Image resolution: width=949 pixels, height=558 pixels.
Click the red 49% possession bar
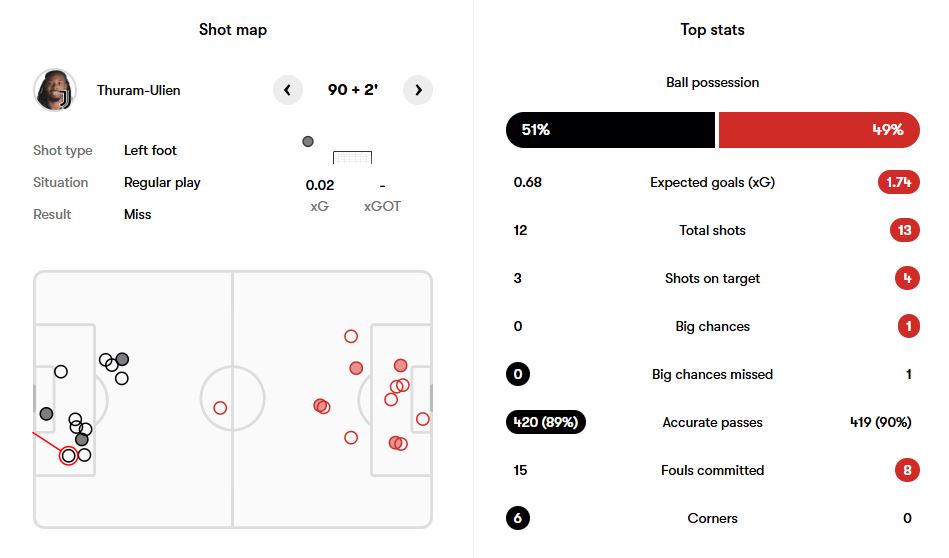tap(818, 130)
